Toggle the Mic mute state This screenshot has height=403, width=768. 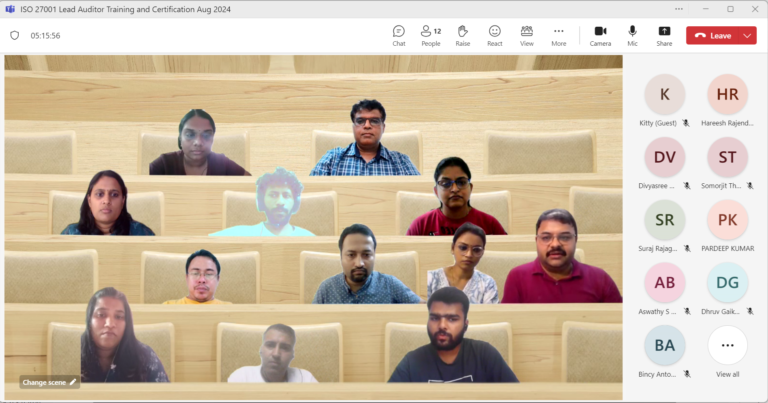(x=632, y=35)
